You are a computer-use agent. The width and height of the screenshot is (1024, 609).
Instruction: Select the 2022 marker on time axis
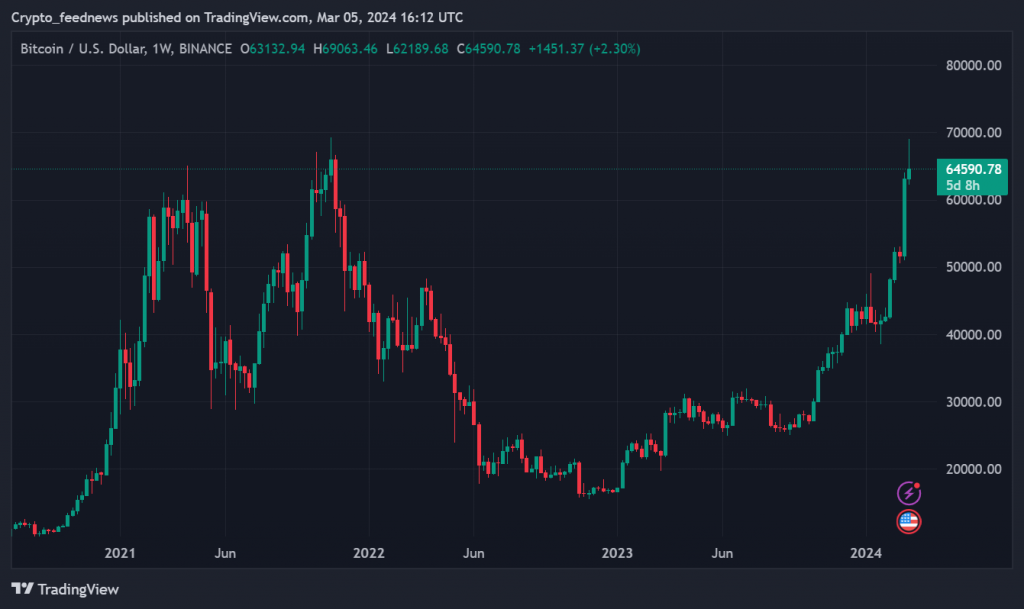click(x=369, y=552)
